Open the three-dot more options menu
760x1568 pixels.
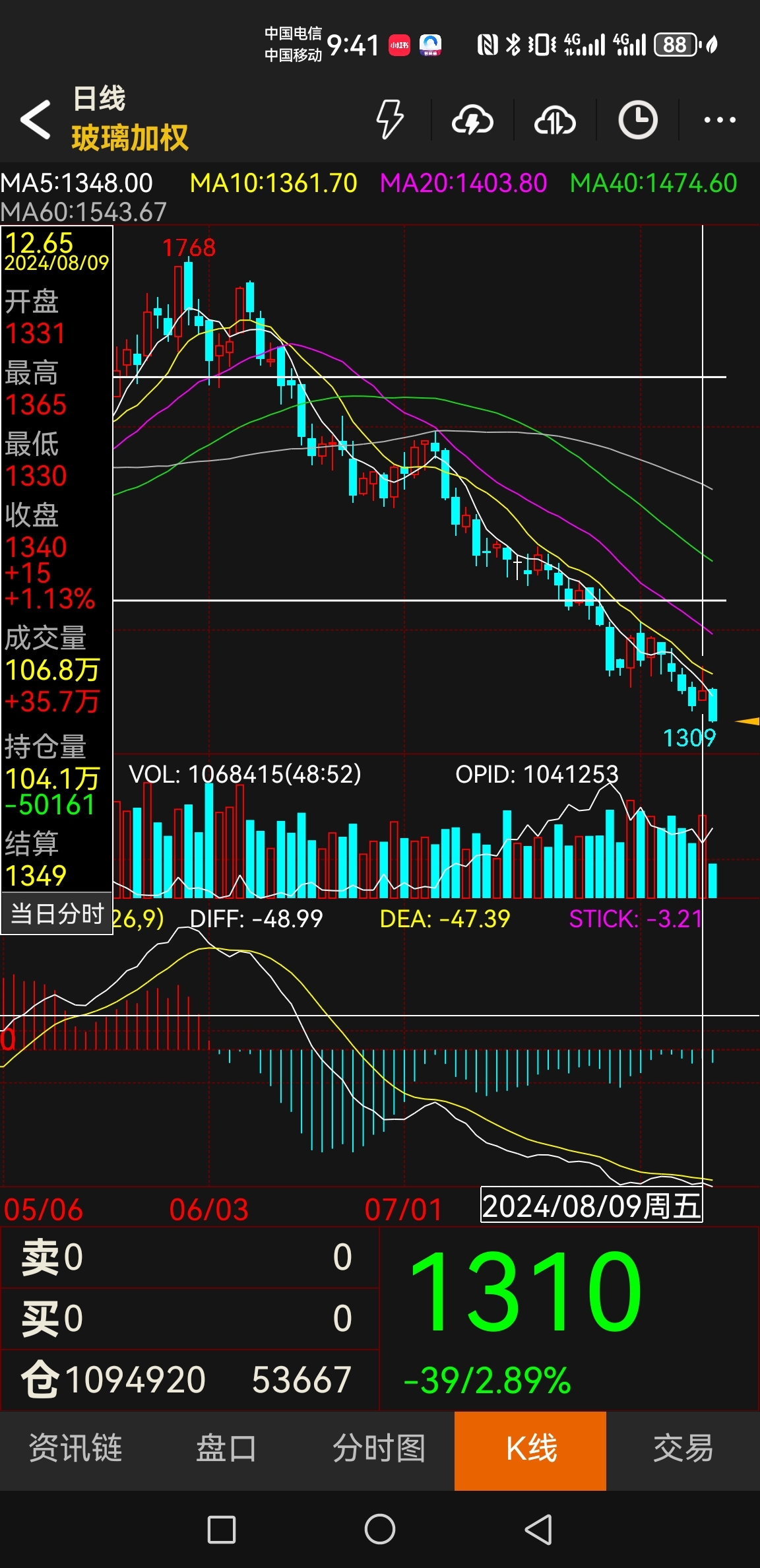pos(720,120)
